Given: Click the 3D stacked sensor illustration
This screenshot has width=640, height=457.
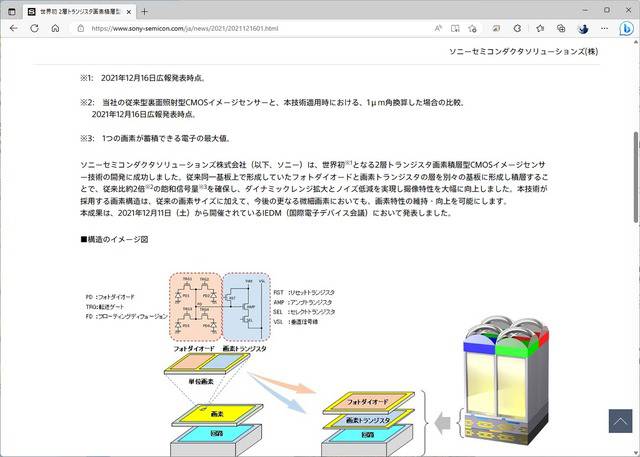Looking at the screenshot, I should (504, 380).
